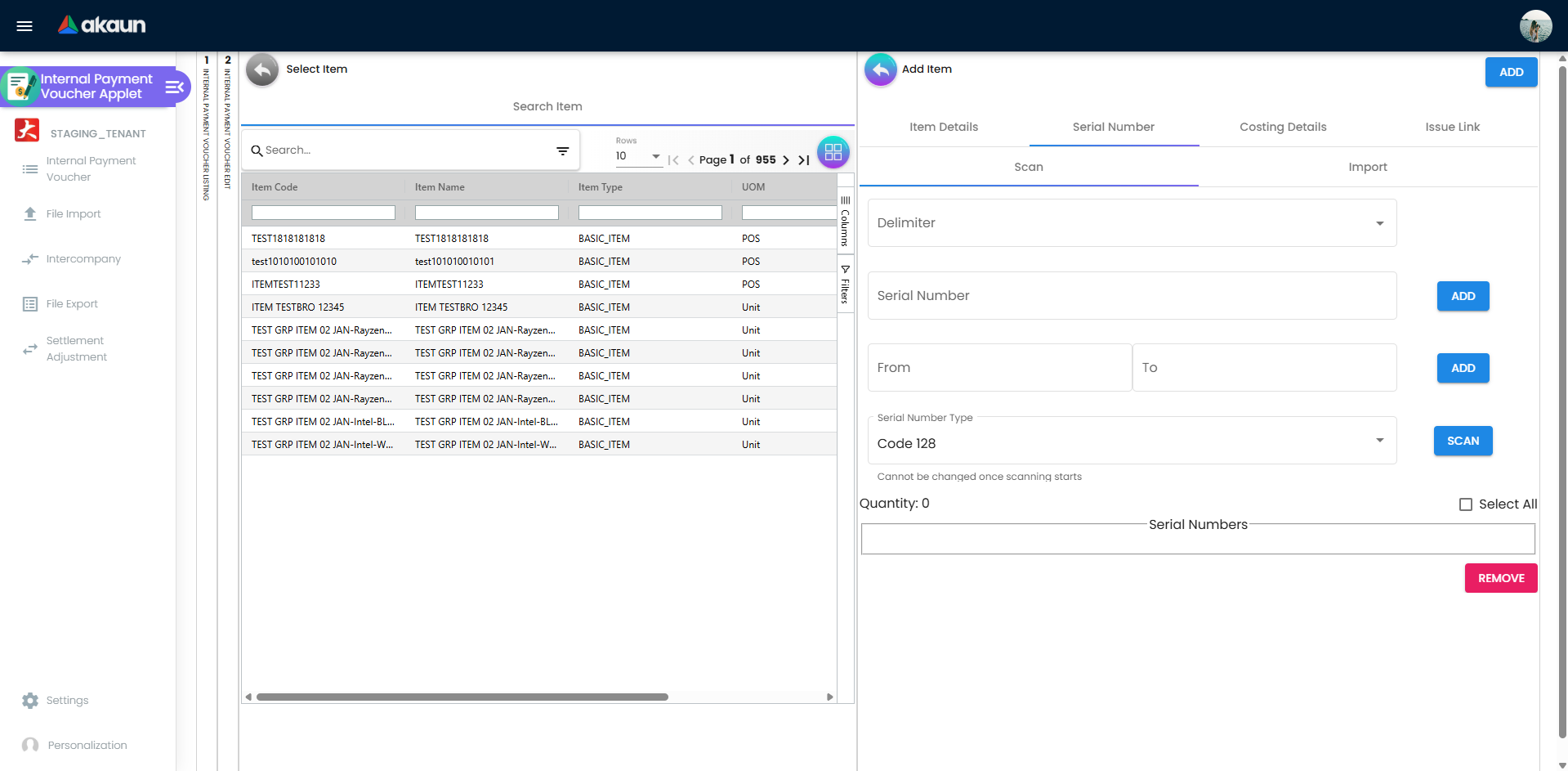The image size is (1568, 771).
Task: Check the Select All checkbox
Action: click(x=1465, y=504)
